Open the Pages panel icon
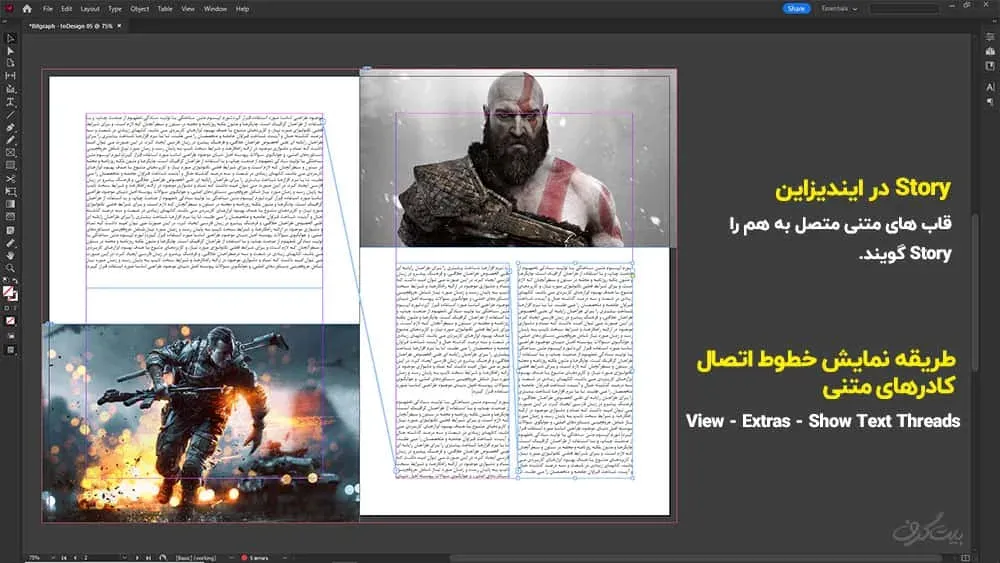The height and width of the screenshot is (563, 1000). click(x=990, y=66)
